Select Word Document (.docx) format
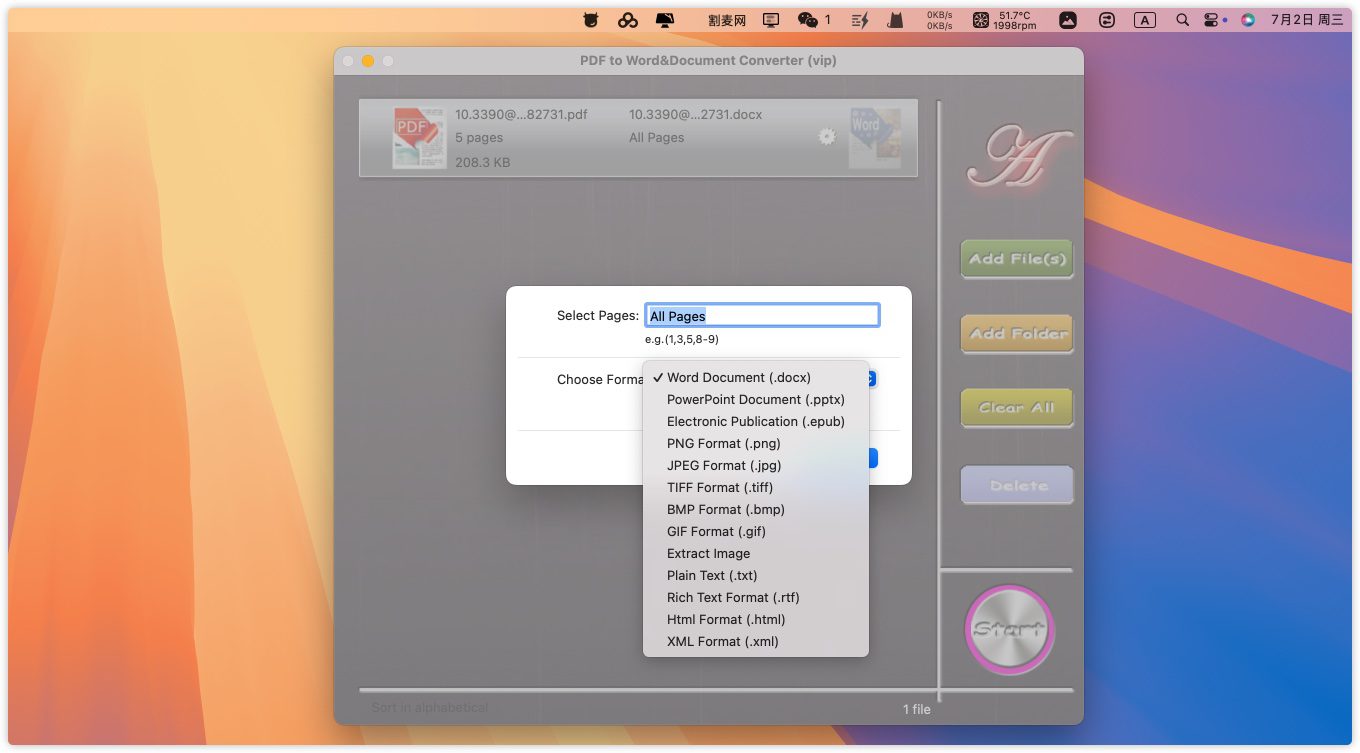1360x753 pixels. [x=756, y=378]
